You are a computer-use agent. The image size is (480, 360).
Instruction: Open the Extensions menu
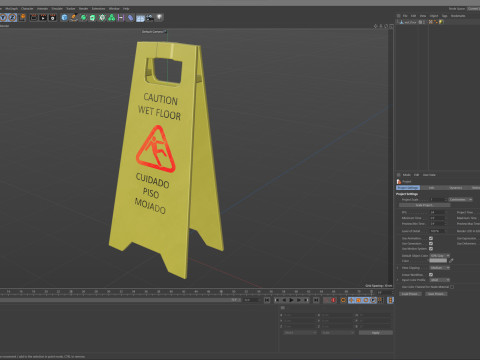[98, 9]
